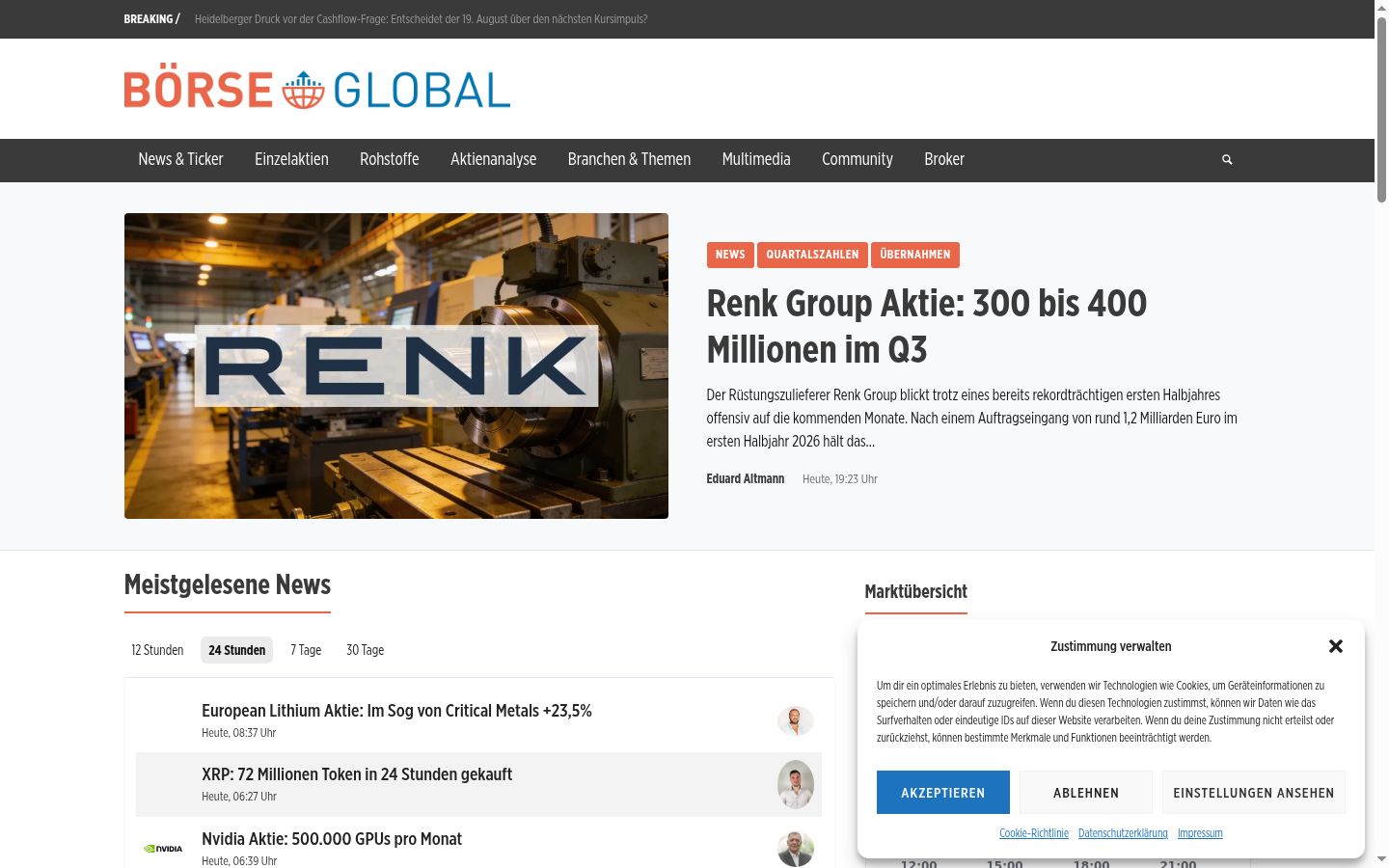
Task: Accept cookies with the Akzeptieren button
Action: (943, 793)
